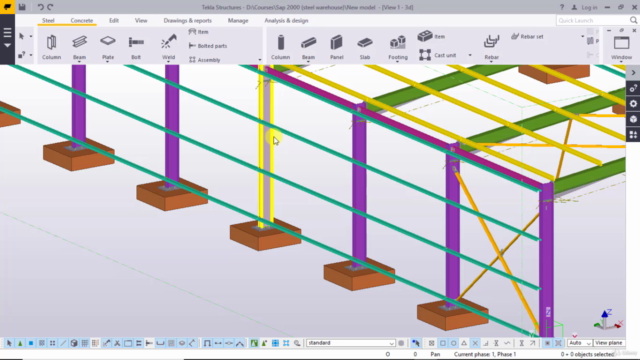Open the View plane dropdown
Image resolution: width=640 pixels, height=360 pixels.
click(x=609, y=343)
